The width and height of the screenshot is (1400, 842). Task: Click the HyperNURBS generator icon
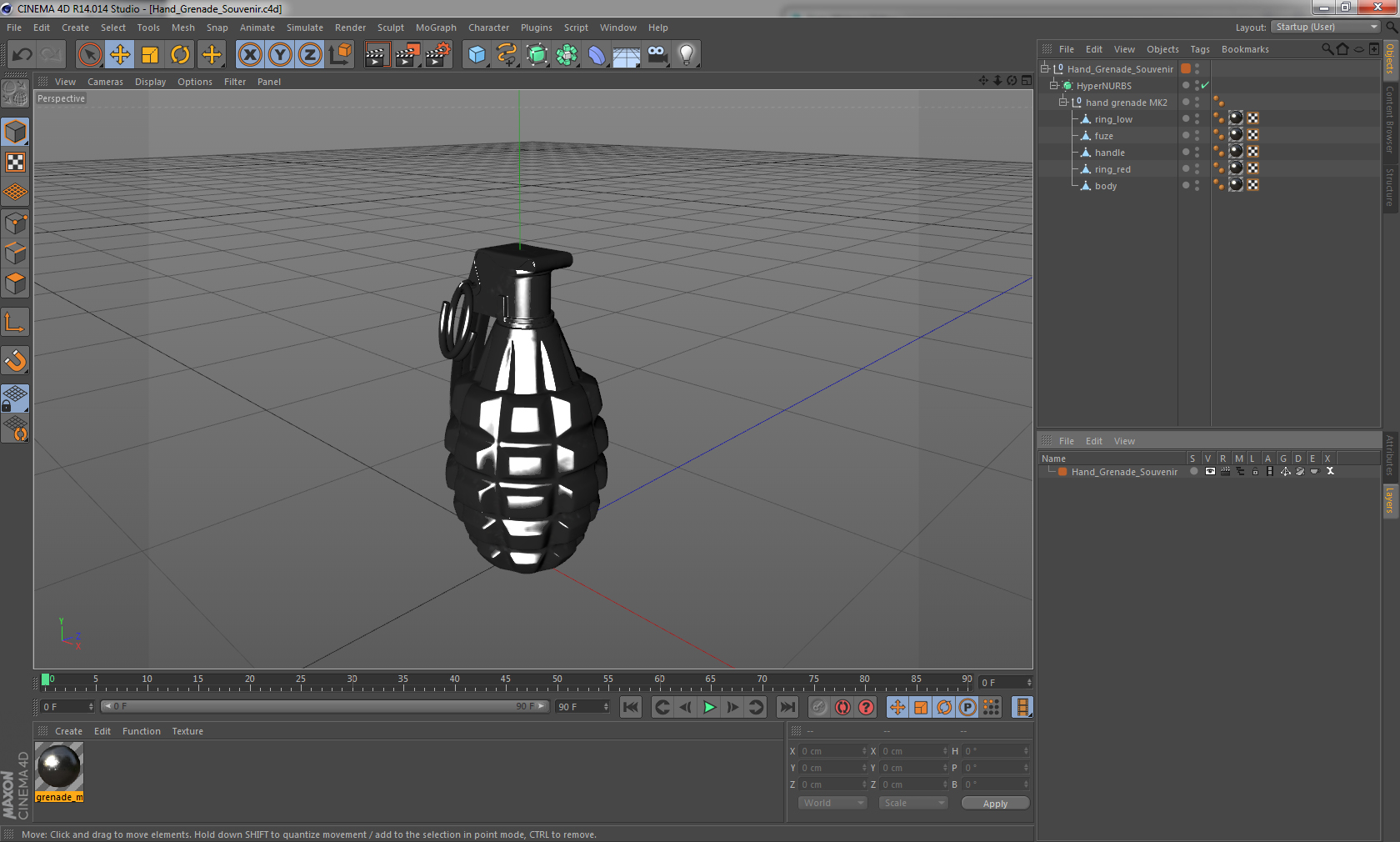[x=537, y=55]
